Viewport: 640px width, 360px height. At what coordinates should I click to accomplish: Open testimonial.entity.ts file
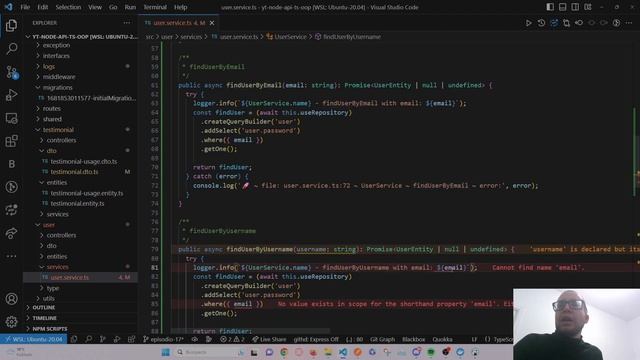[77, 204]
